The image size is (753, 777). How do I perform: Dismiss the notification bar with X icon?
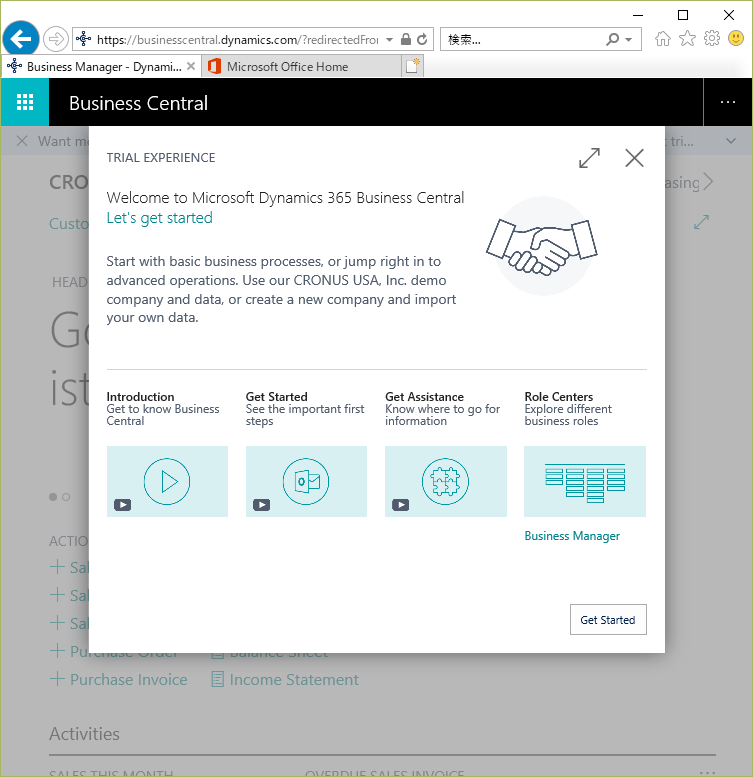(x=22, y=141)
